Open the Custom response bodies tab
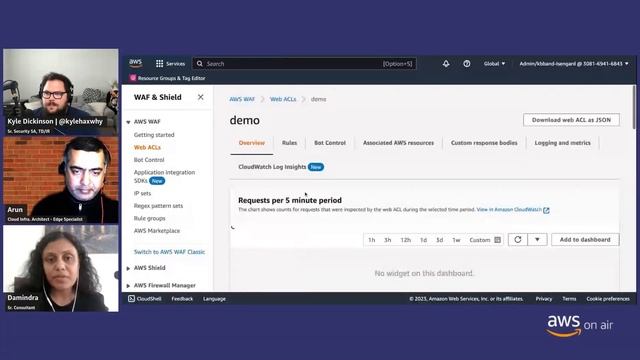 (484, 143)
